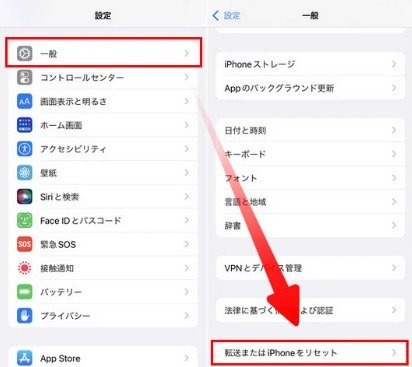This screenshot has height=367, width=412.
Task: Open 言語と地域 settings
Action: tap(310, 202)
